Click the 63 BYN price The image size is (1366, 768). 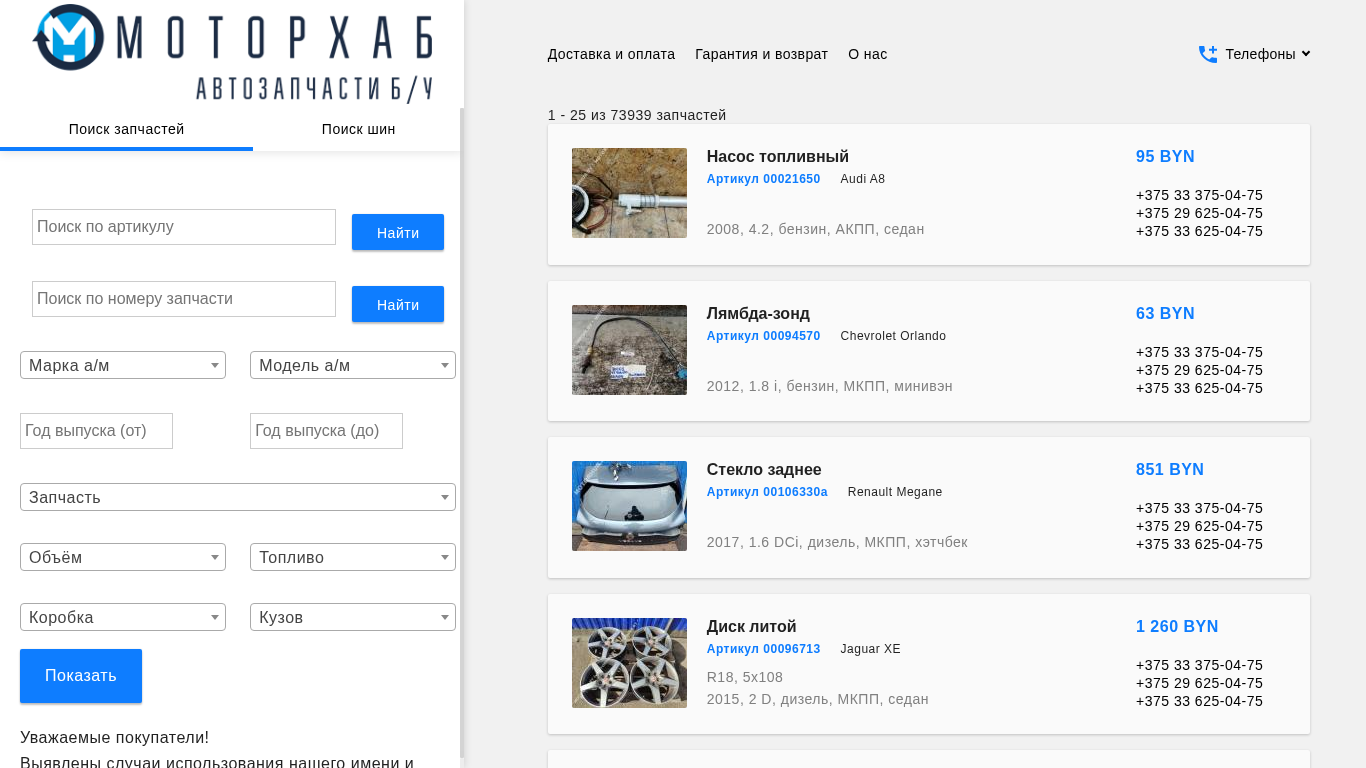pos(1165,313)
